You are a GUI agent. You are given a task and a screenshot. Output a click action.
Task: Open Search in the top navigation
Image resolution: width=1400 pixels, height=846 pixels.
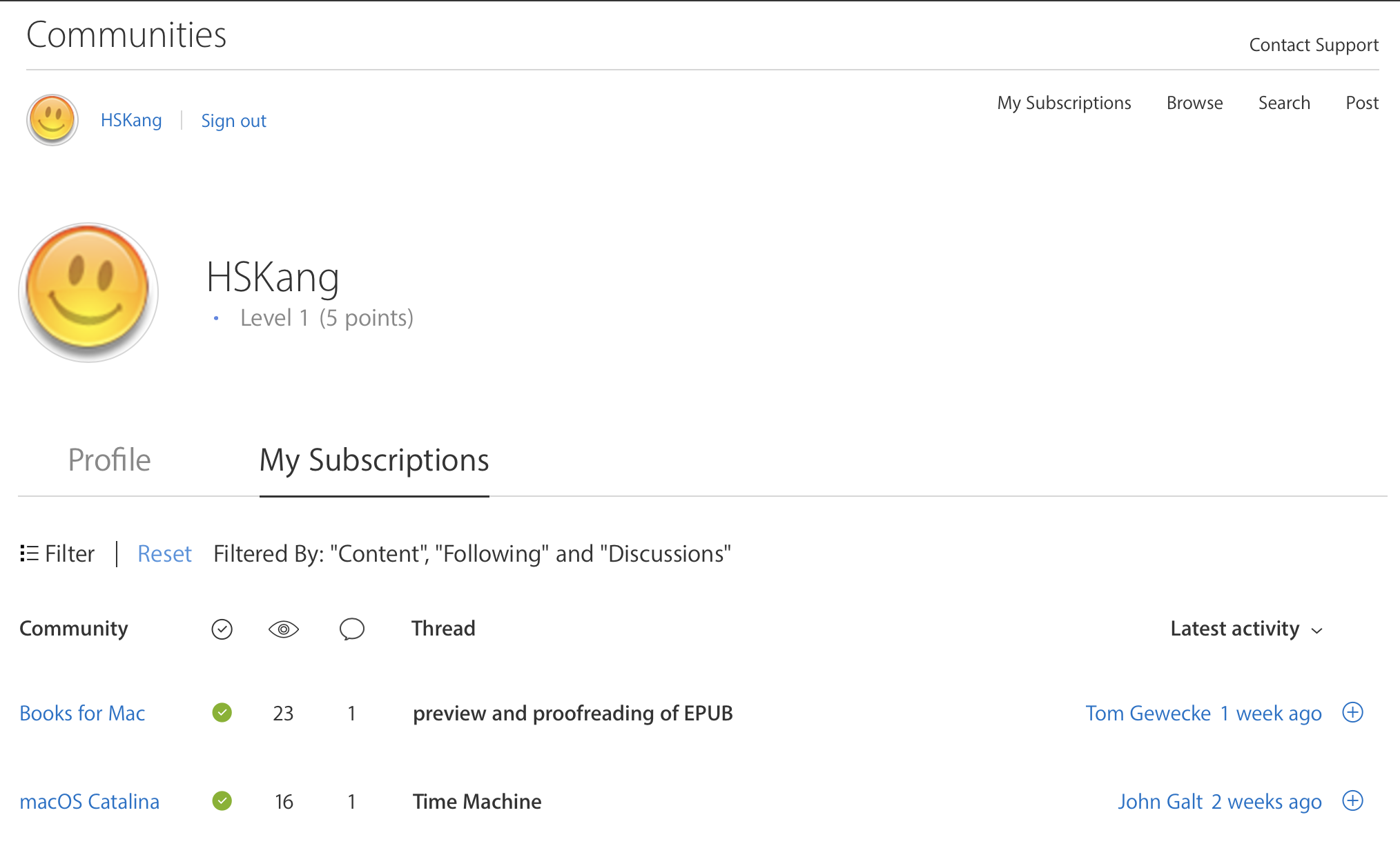click(x=1283, y=103)
